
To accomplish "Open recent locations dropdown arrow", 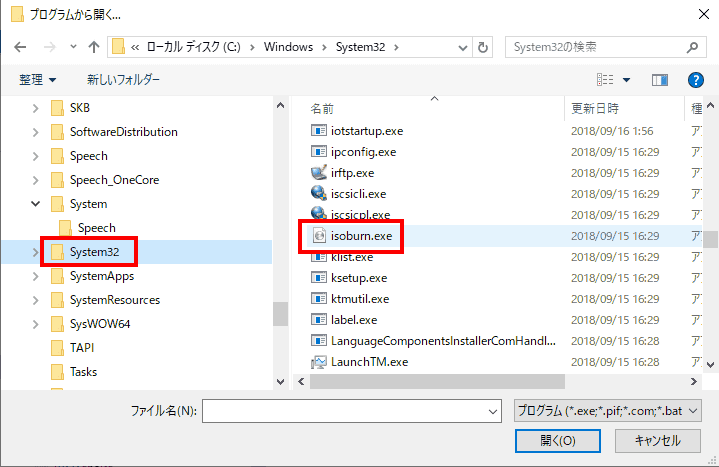I will click(x=73, y=47).
